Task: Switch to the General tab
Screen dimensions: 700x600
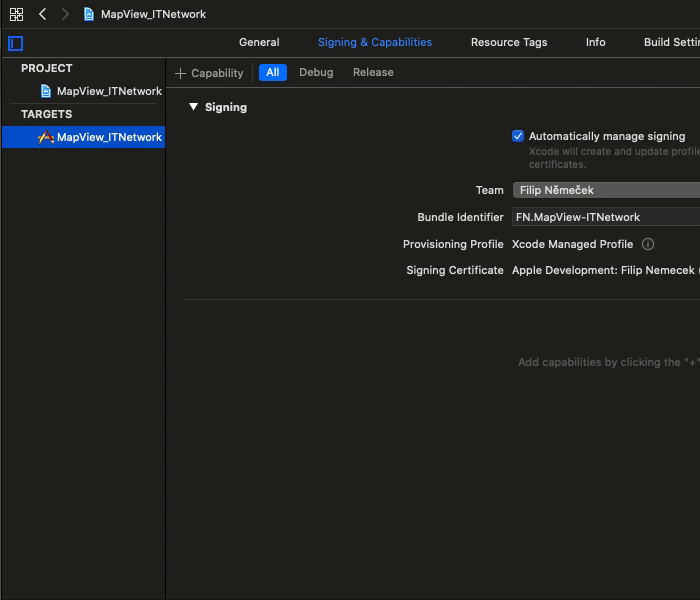Action: [x=259, y=42]
